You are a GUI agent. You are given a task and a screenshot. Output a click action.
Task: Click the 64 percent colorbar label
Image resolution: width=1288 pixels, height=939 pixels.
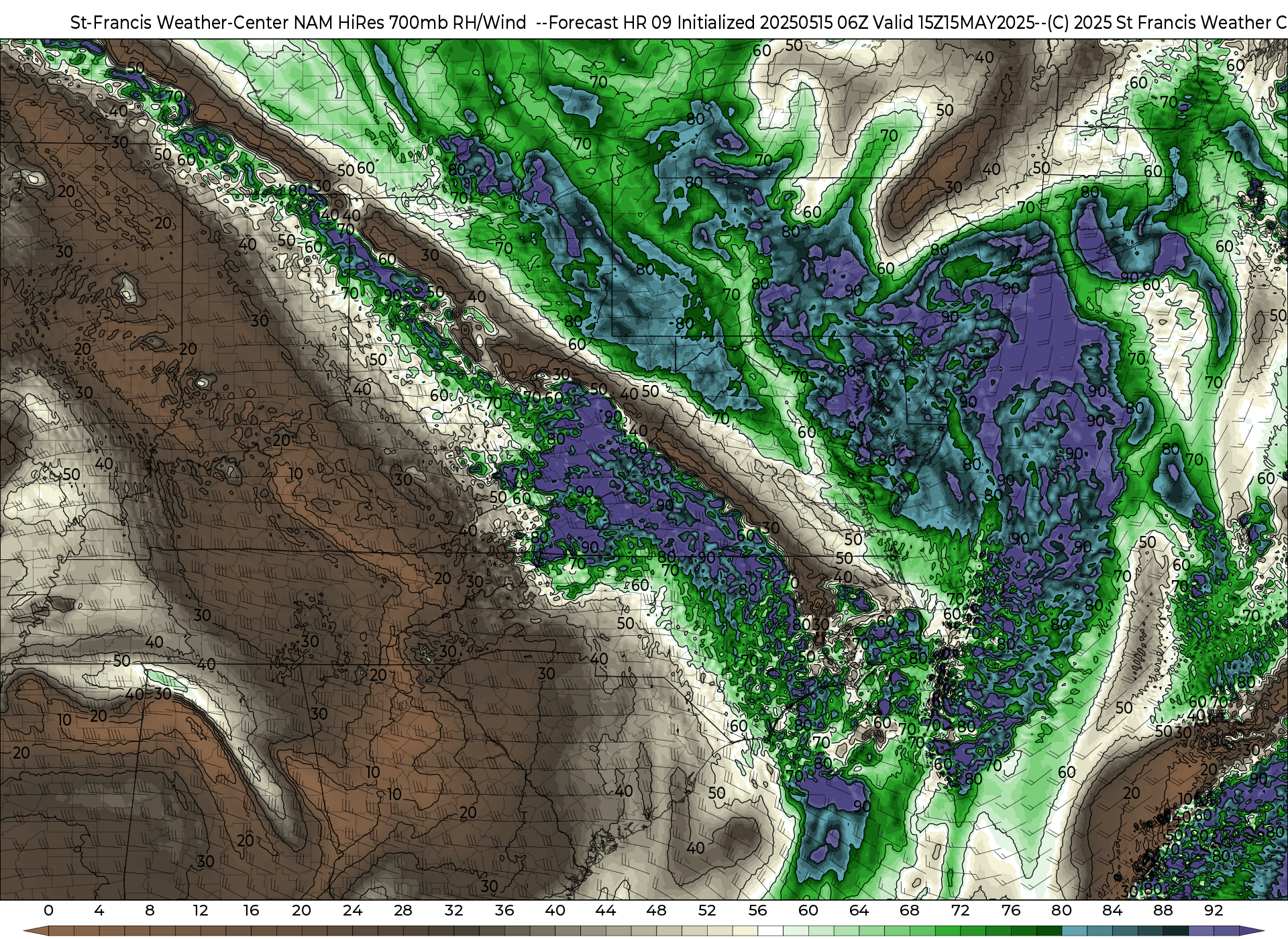859,910
